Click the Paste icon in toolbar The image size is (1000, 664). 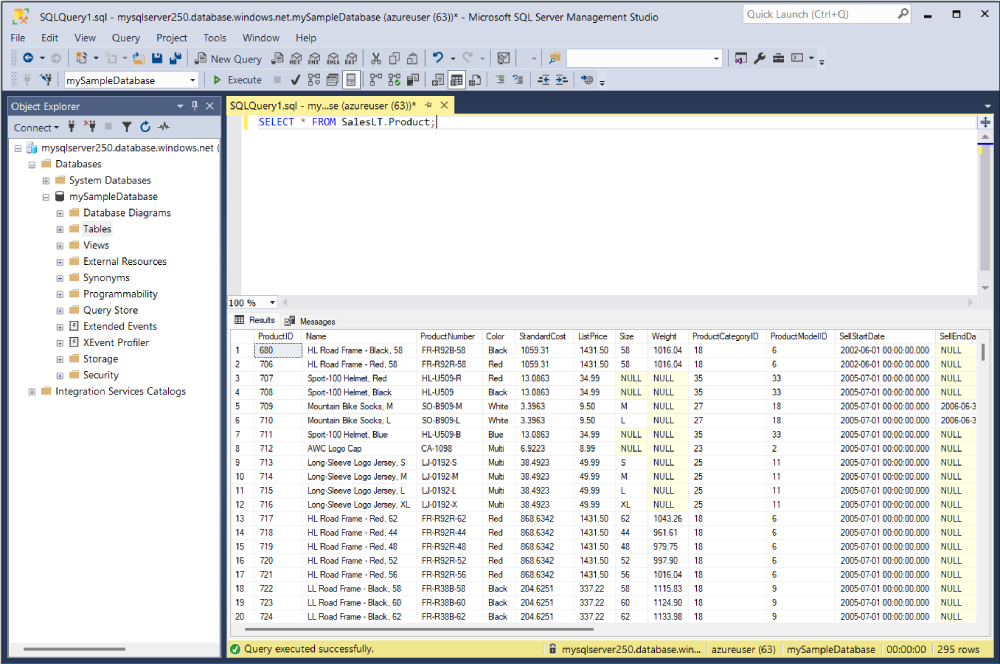[x=412, y=58]
